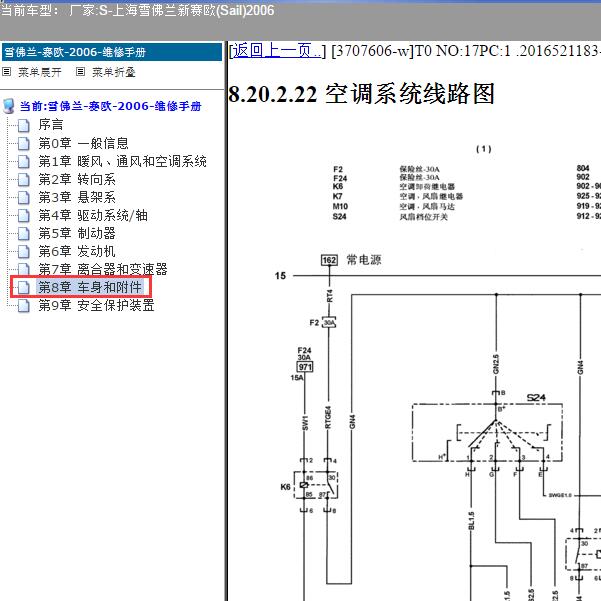Click the page icon beside 第0章
Image resolution: width=601 pixels, height=601 pixels.
point(24,143)
